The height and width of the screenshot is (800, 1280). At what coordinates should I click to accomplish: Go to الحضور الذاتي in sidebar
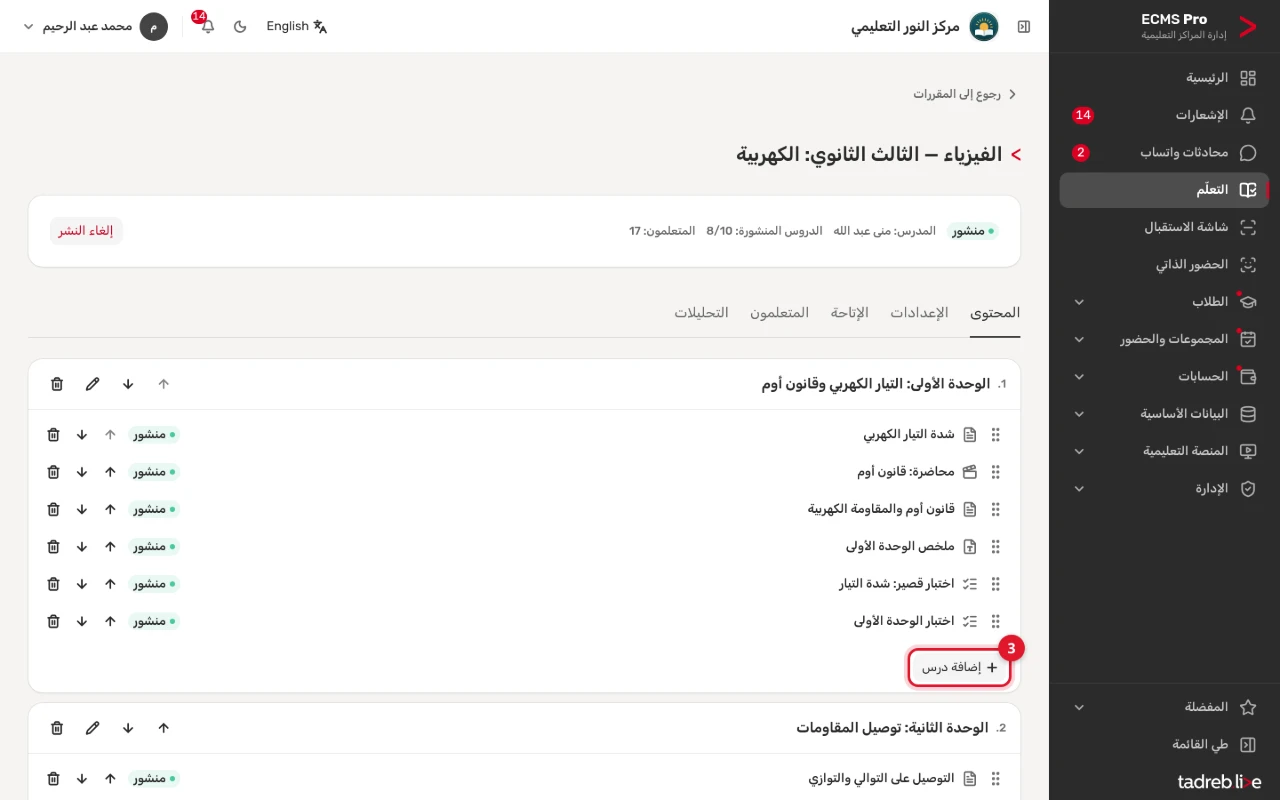pos(1164,265)
